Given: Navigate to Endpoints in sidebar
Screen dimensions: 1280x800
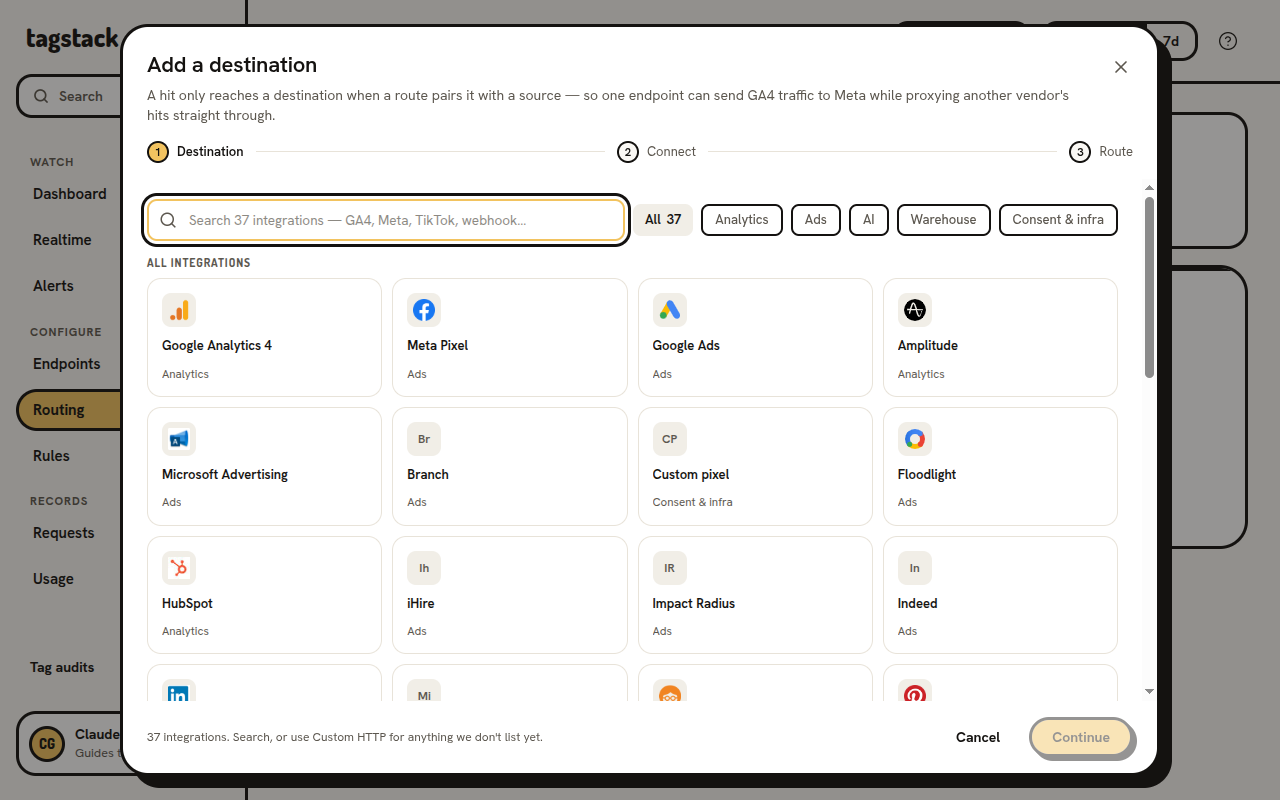Looking at the screenshot, I should click(x=67, y=364).
